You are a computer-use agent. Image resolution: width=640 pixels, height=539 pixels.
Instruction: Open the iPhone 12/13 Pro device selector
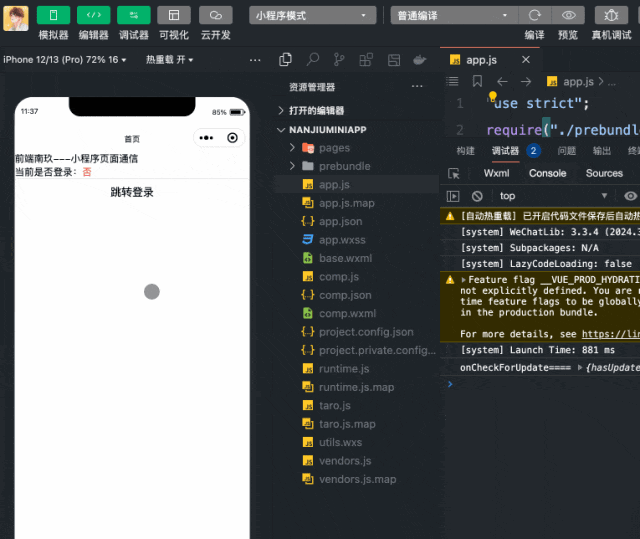click(x=66, y=60)
